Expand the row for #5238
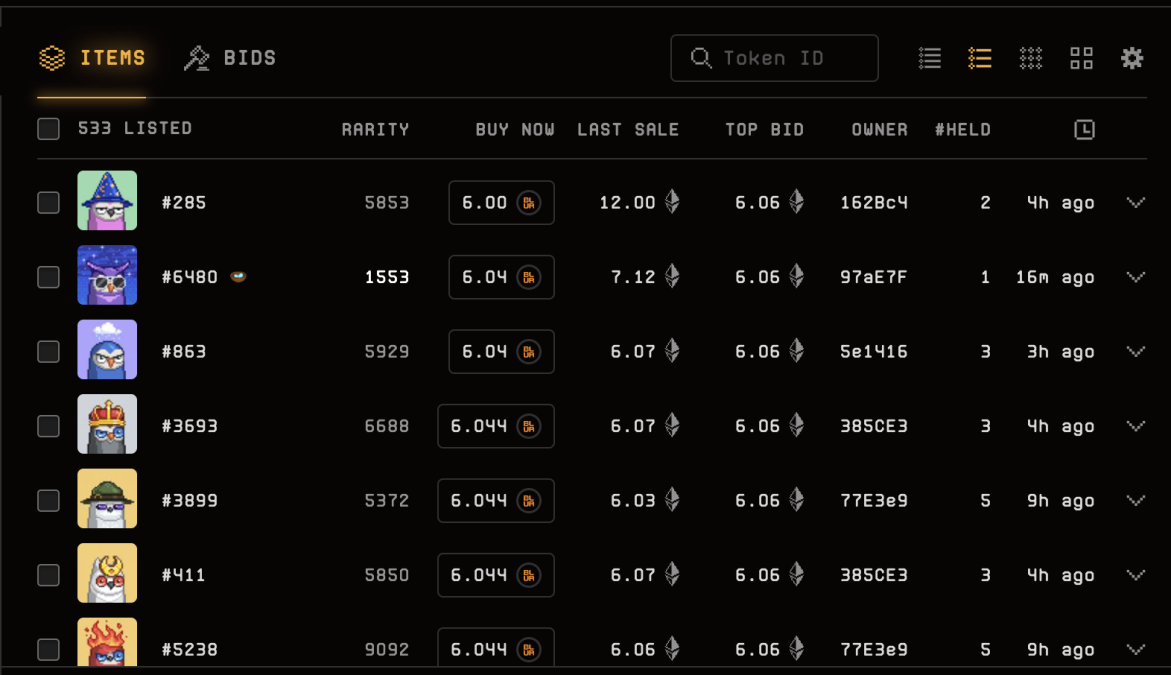Image resolution: width=1171 pixels, height=675 pixels. click(x=1136, y=650)
